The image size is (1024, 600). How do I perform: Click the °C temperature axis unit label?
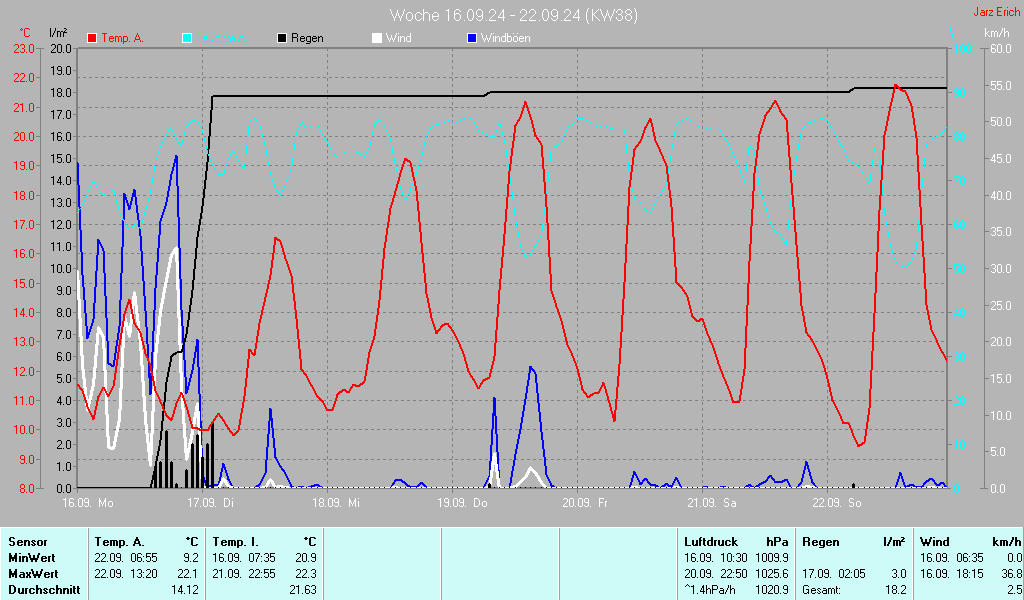click(25, 33)
